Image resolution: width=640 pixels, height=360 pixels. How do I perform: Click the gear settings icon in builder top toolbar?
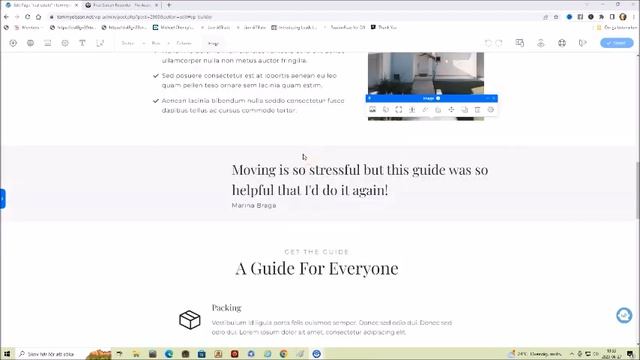tap(65, 43)
